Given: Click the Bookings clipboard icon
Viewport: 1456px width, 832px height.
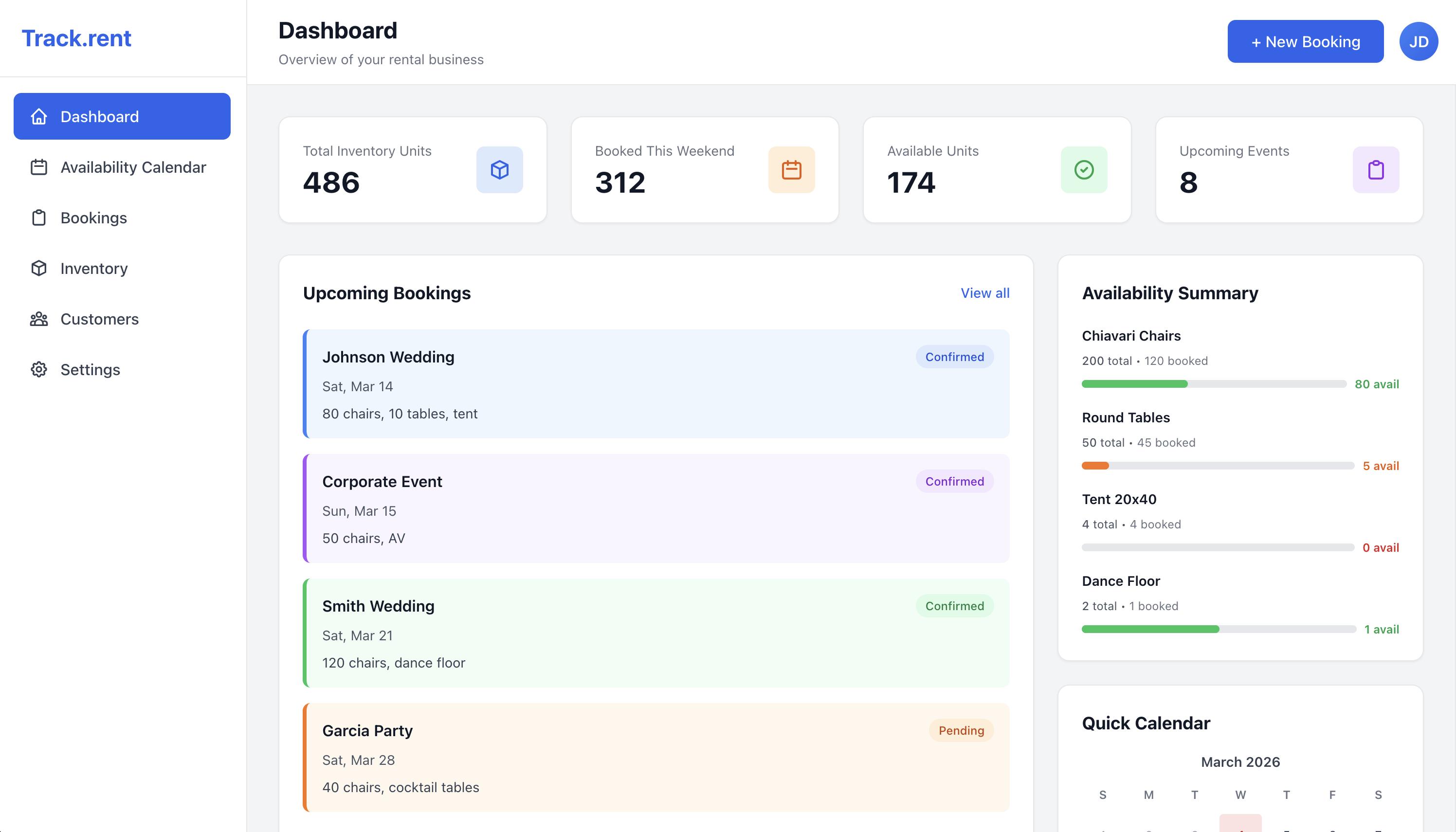Looking at the screenshot, I should 38,217.
